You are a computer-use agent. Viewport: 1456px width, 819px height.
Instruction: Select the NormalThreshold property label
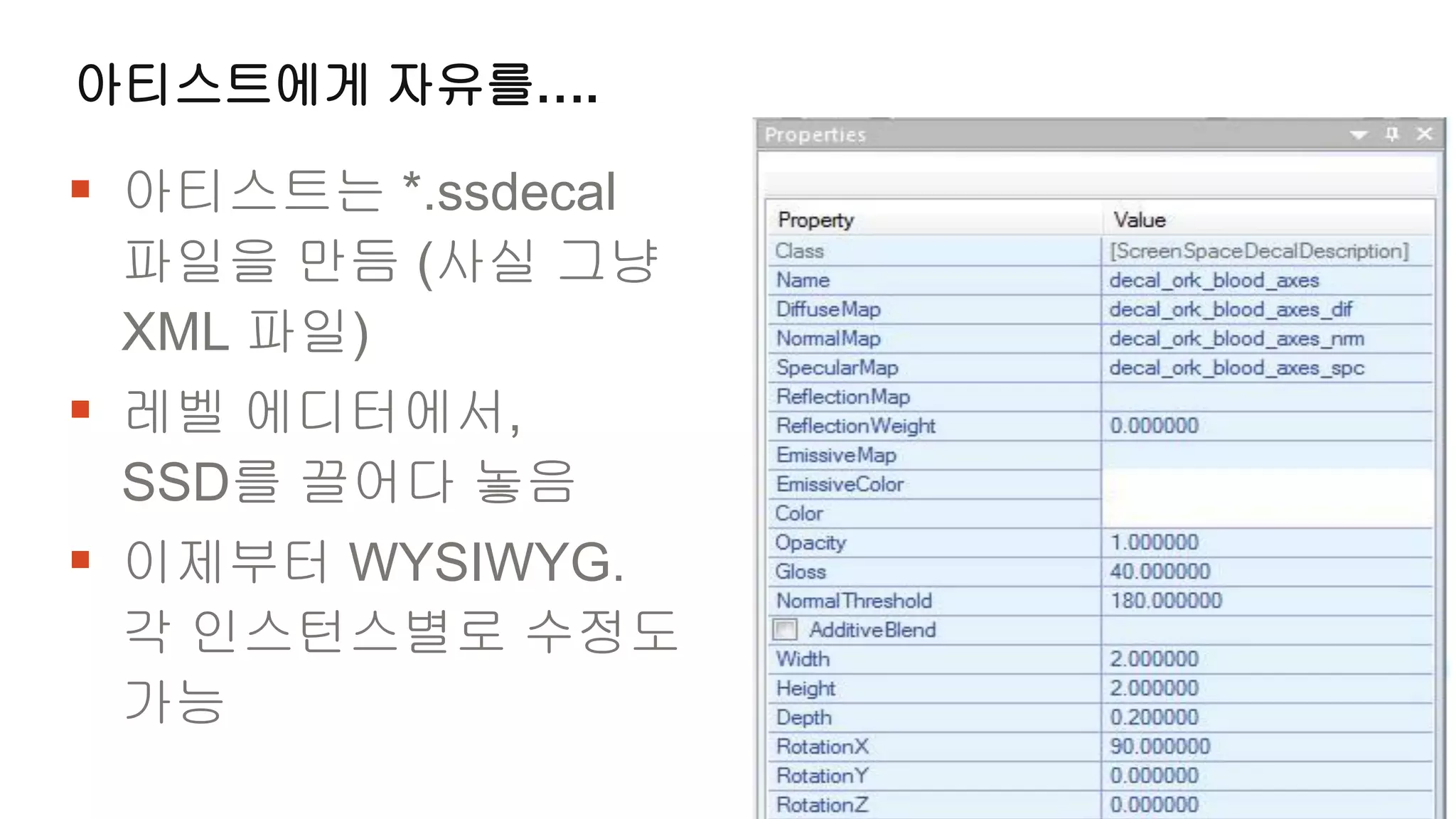pyautogui.click(x=854, y=601)
